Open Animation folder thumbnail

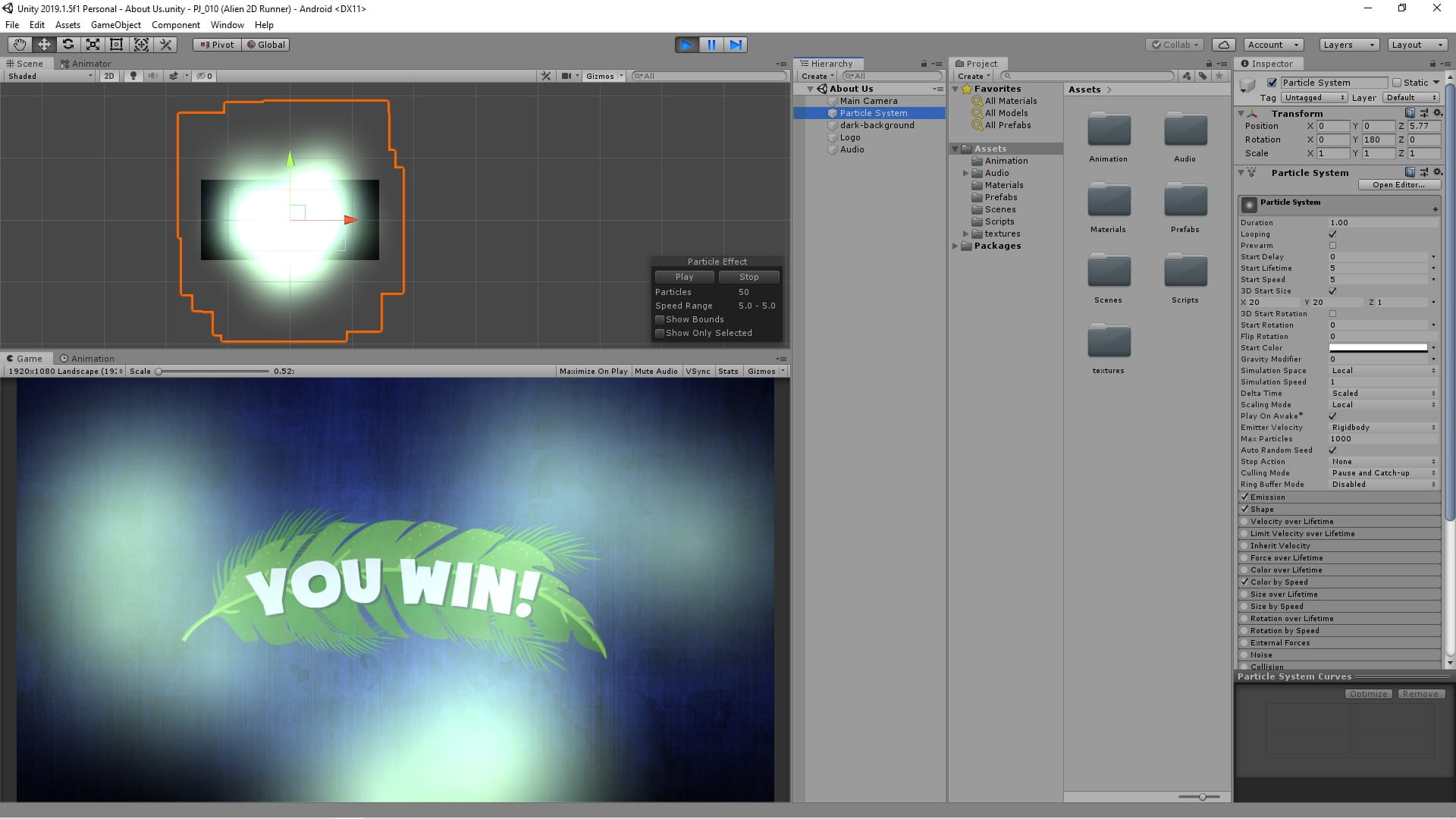(x=1109, y=130)
